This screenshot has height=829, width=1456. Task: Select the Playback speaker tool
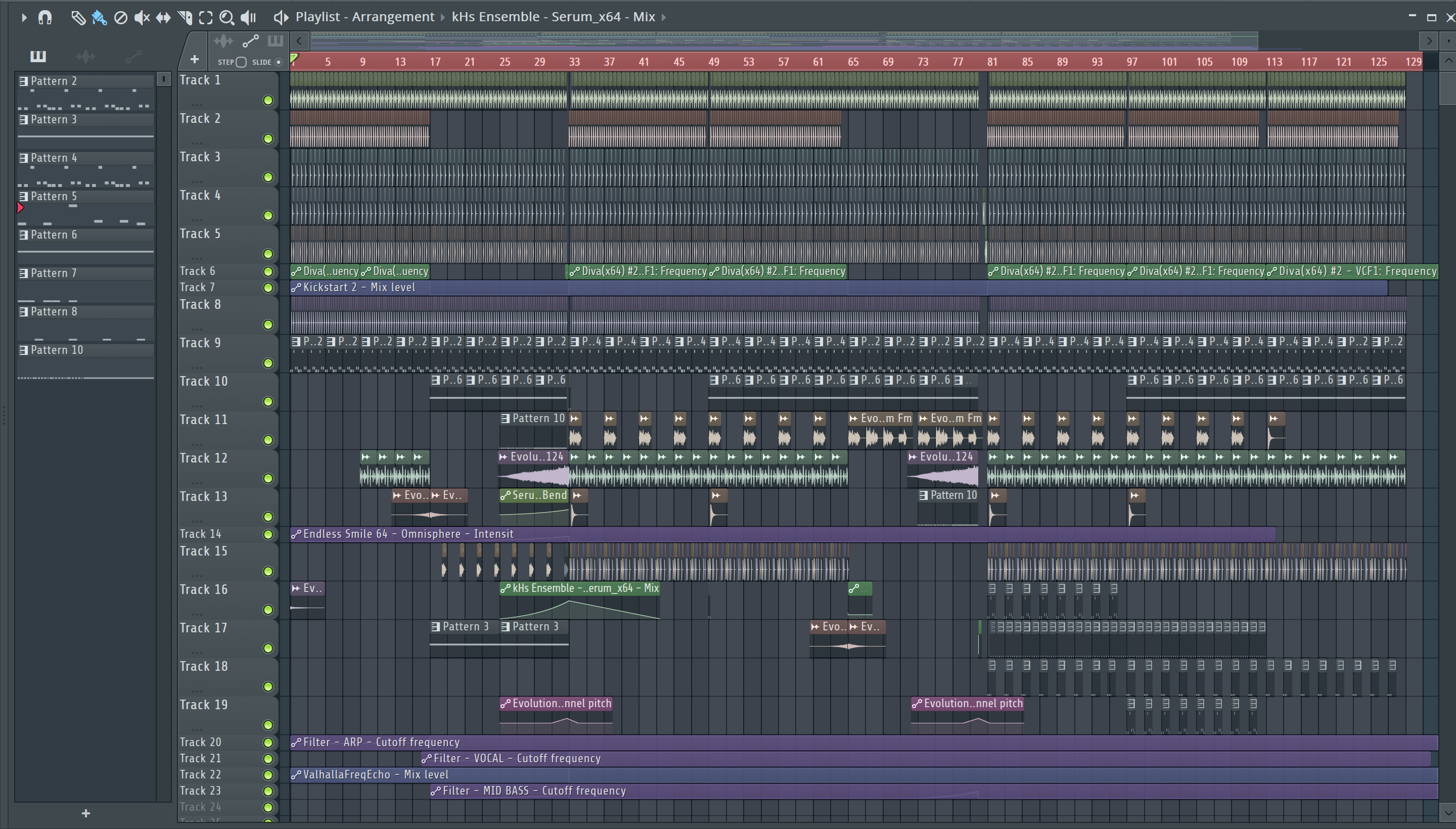pos(248,18)
